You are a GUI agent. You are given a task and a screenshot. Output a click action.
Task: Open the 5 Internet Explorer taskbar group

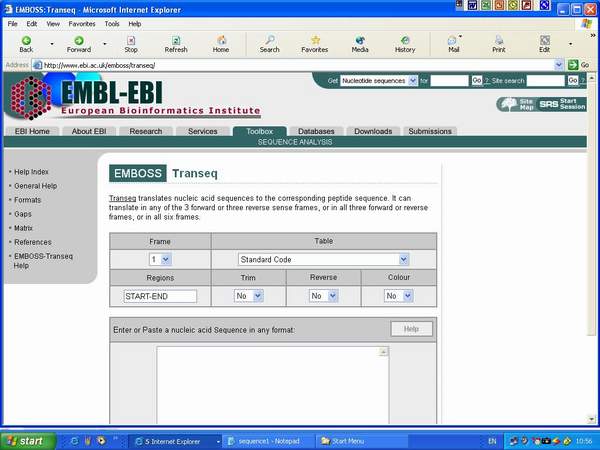[175, 441]
